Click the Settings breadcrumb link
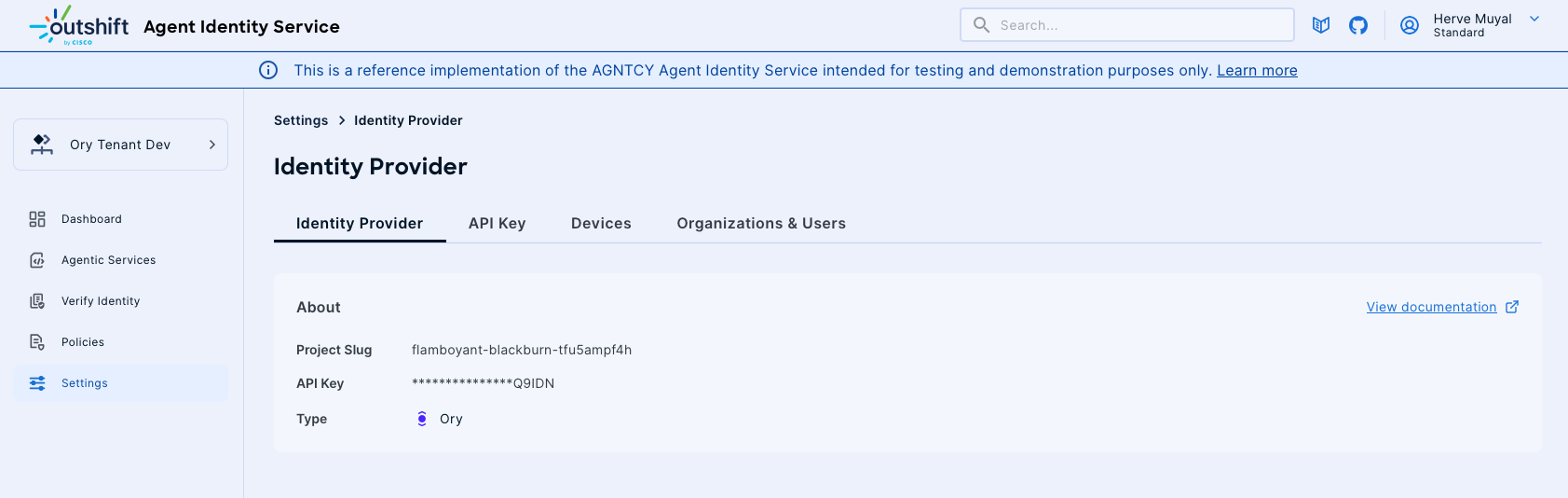This screenshot has height=498, width=1568. pos(301,120)
